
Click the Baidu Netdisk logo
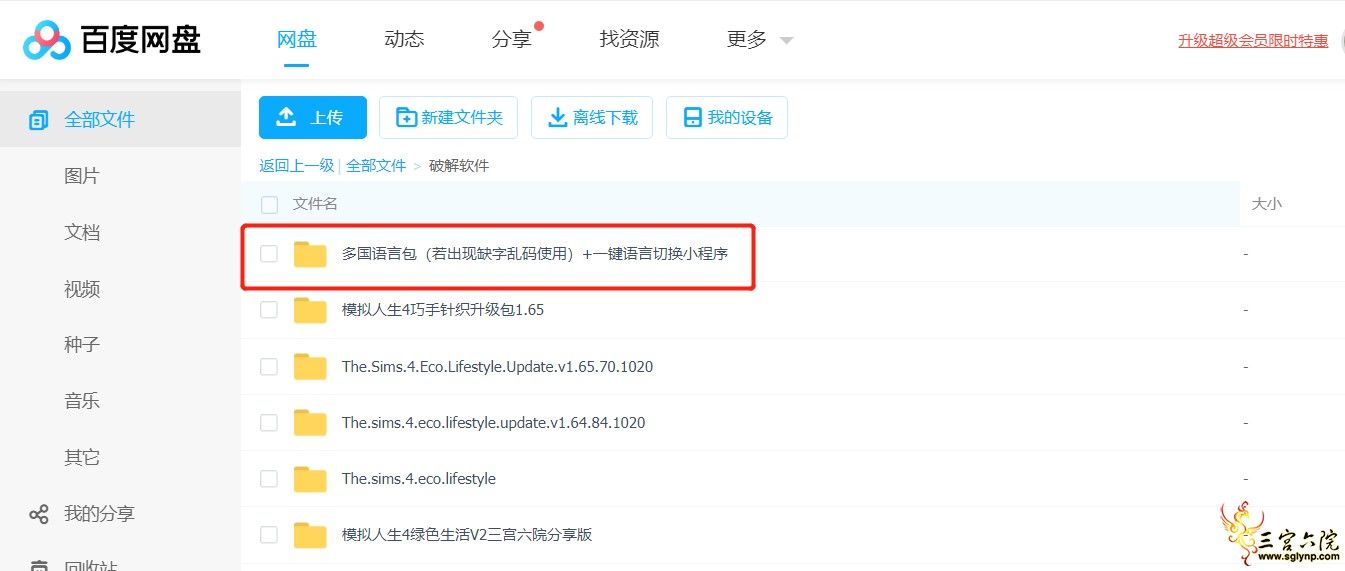pyautogui.click(x=111, y=40)
